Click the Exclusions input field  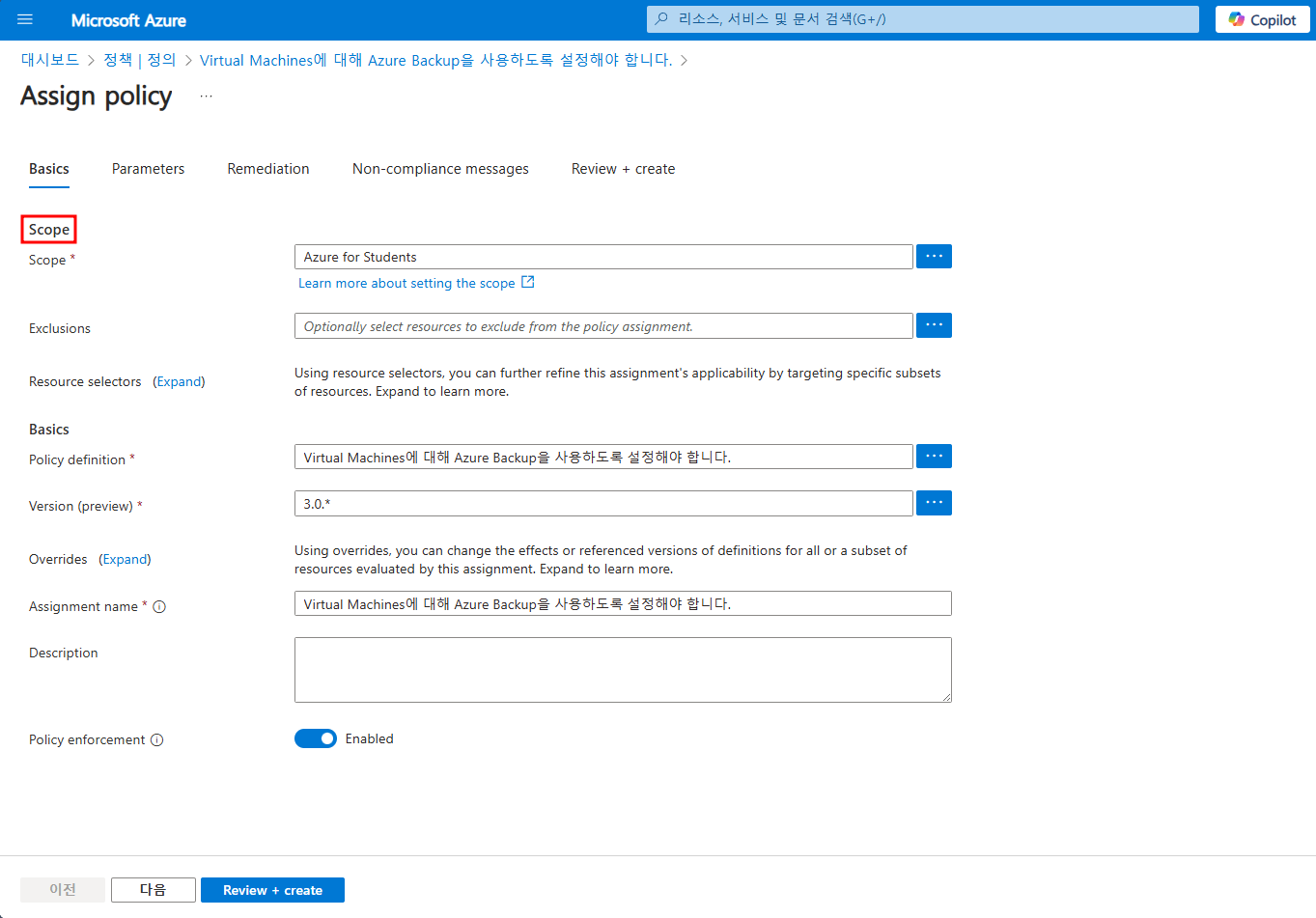tap(603, 326)
